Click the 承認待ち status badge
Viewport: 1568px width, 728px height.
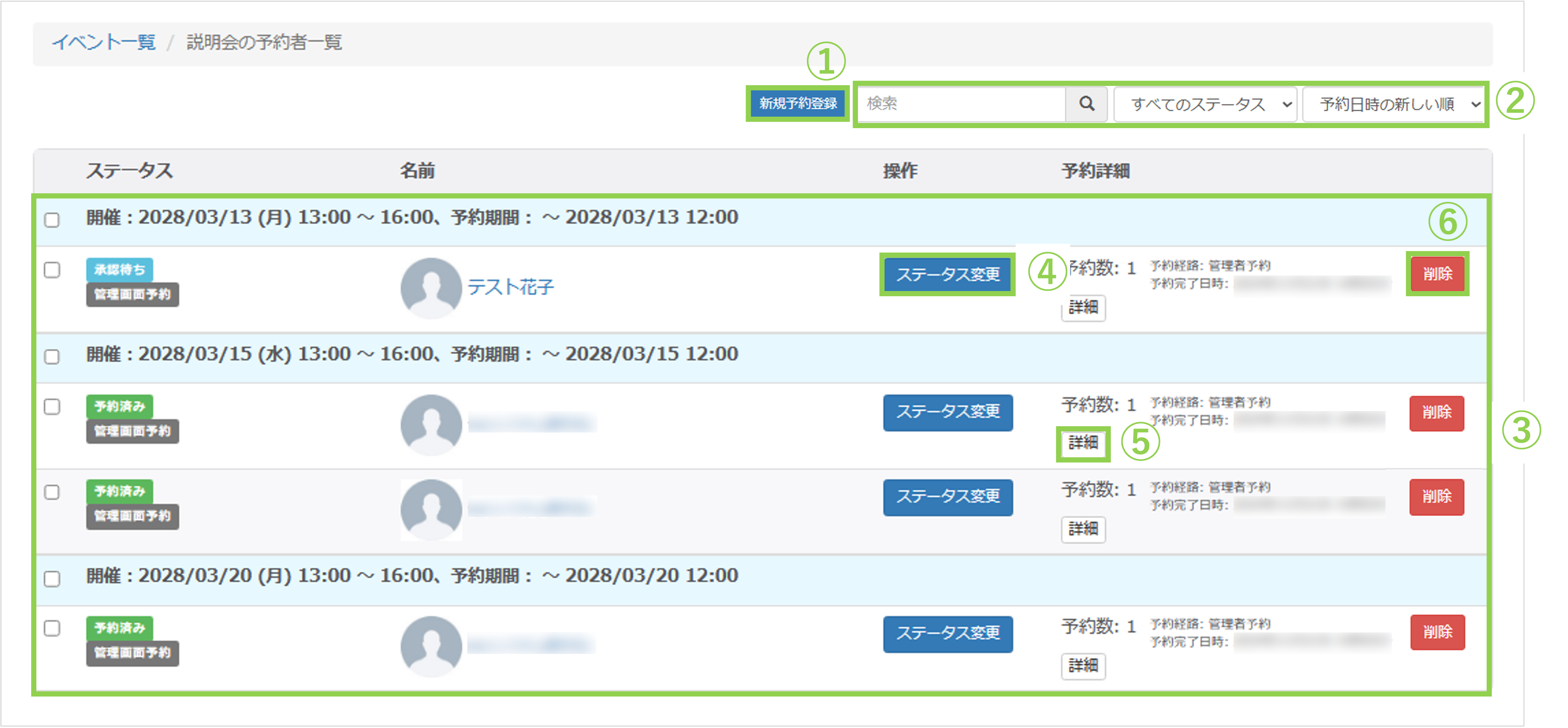coord(119,270)
